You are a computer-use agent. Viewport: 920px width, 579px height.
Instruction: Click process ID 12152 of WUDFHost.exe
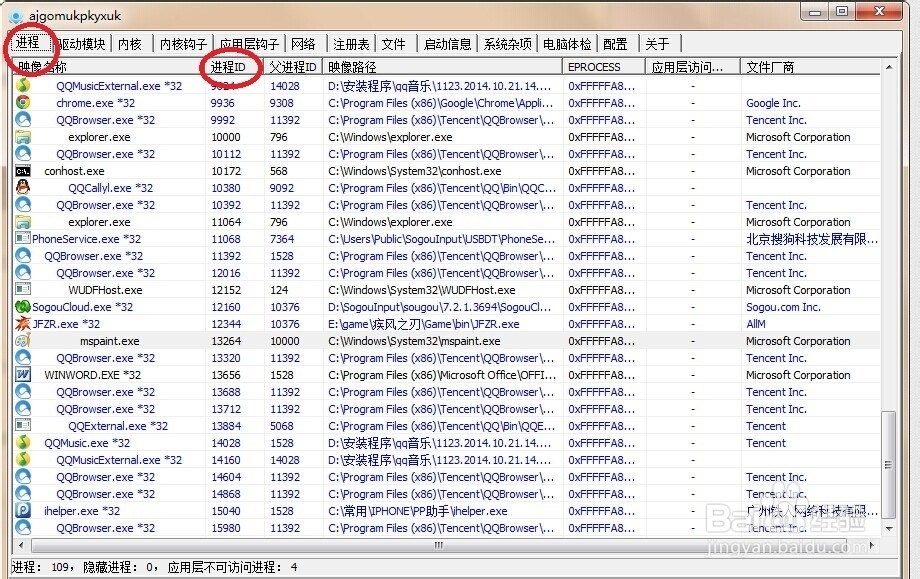click(x=226, y=290)
